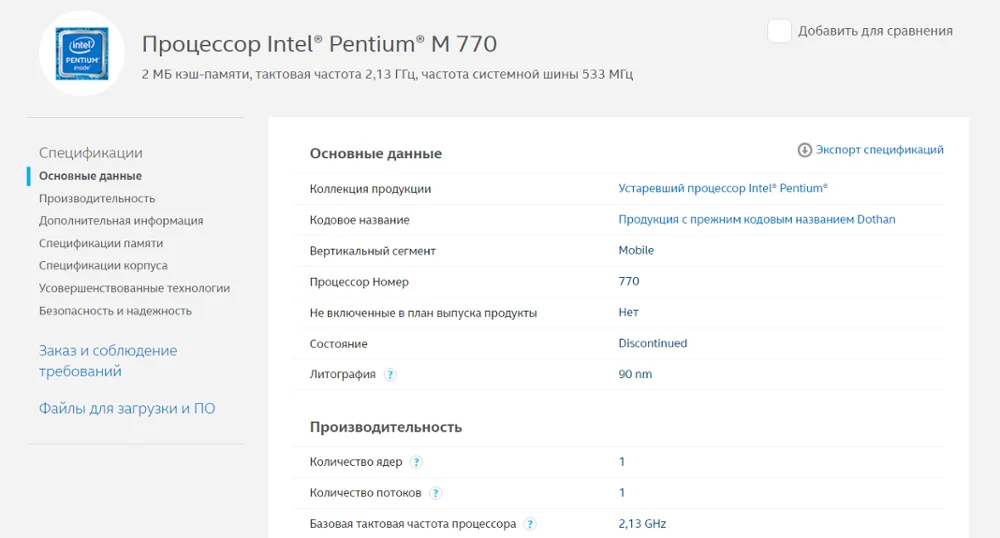
Task: Follow the Dothan code name link
Action: point(757,219)
